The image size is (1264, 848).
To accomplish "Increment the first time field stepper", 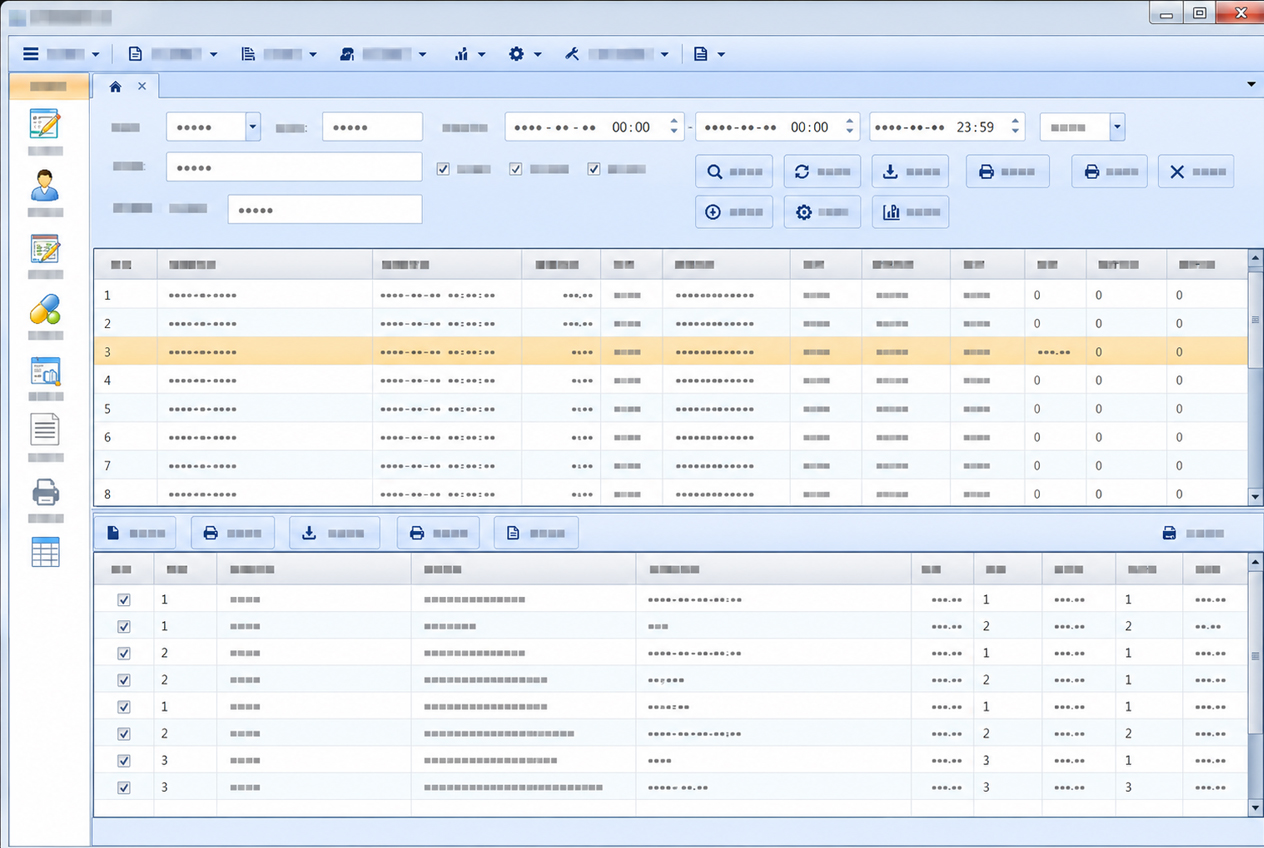I will (674, 121).
